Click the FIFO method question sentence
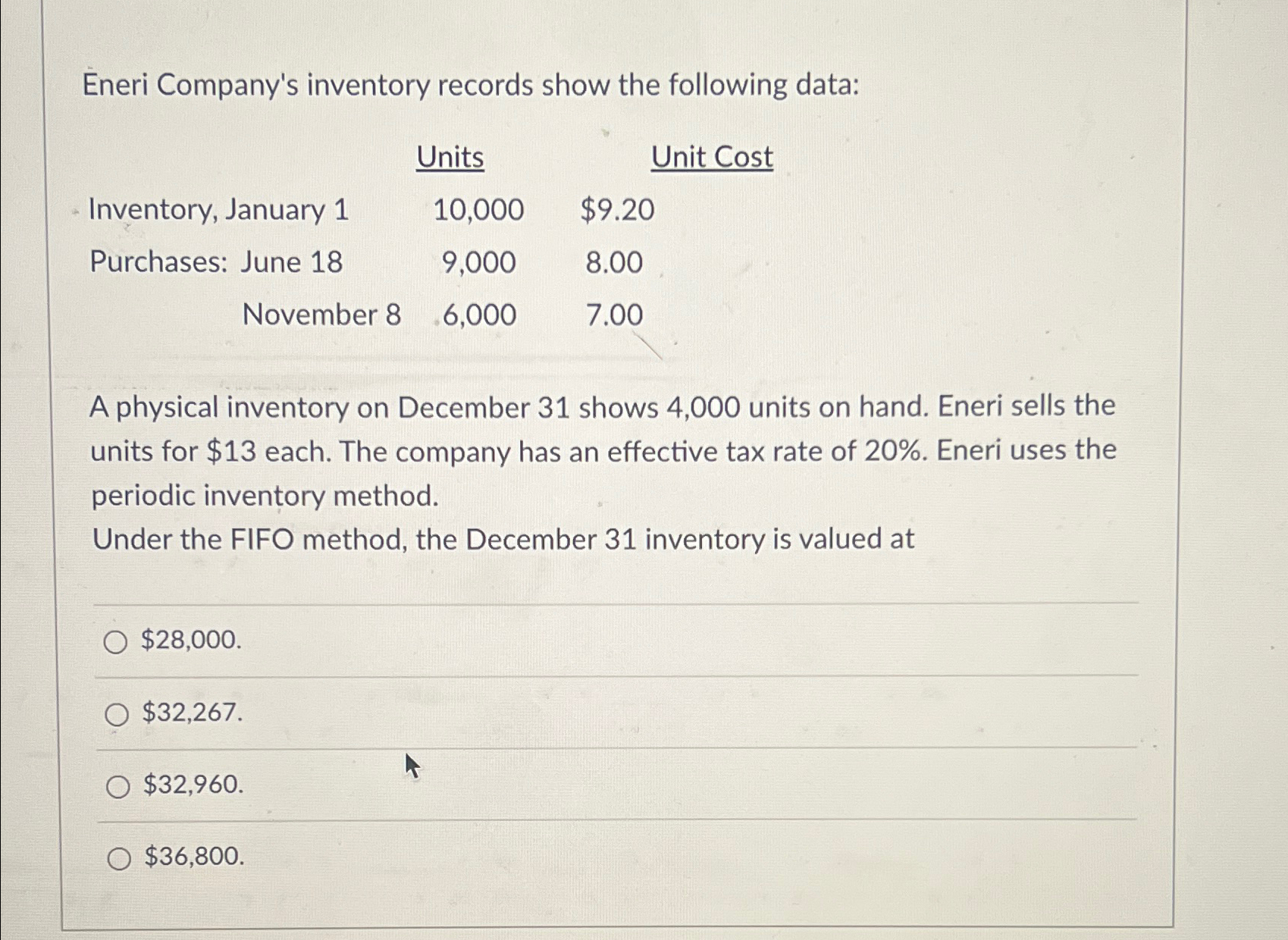This screenshot has height=940, width=1288. click(501, 537)
